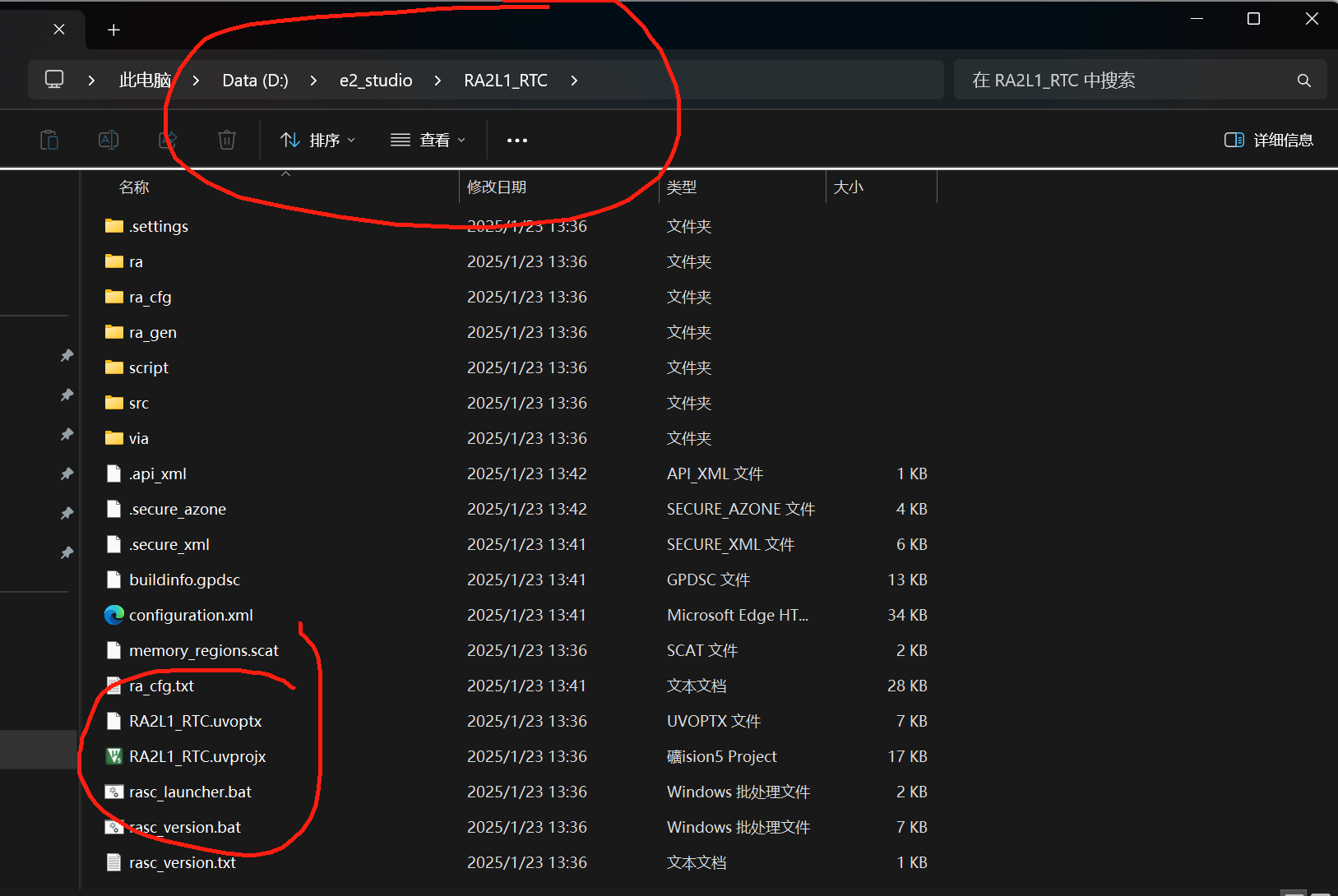Open a new tab with plus button
Image resolution: width=1338 pixels, height=896 pixels.
[114, 30]
